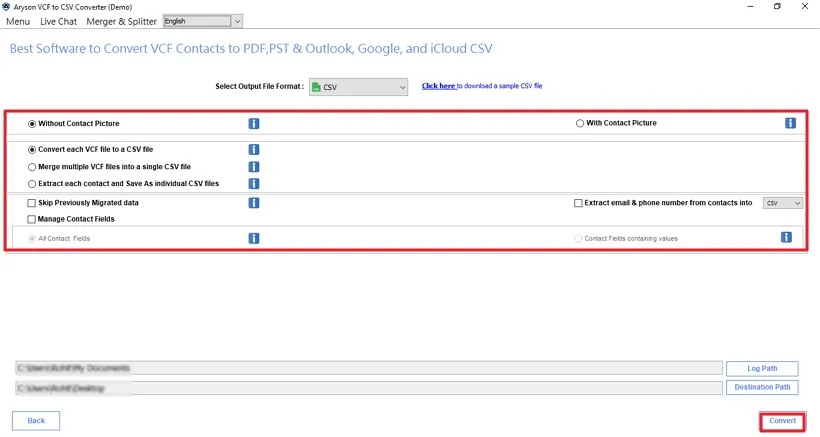Viewport: 820px width, 437px height.
Task: Click the log path text field
Action: [369, 368]
